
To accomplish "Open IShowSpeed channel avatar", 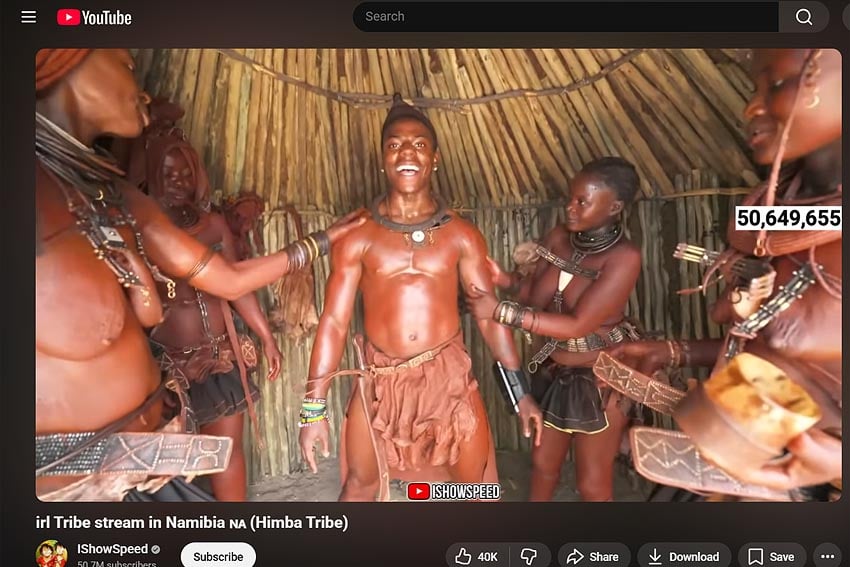I will pos(51,554).
